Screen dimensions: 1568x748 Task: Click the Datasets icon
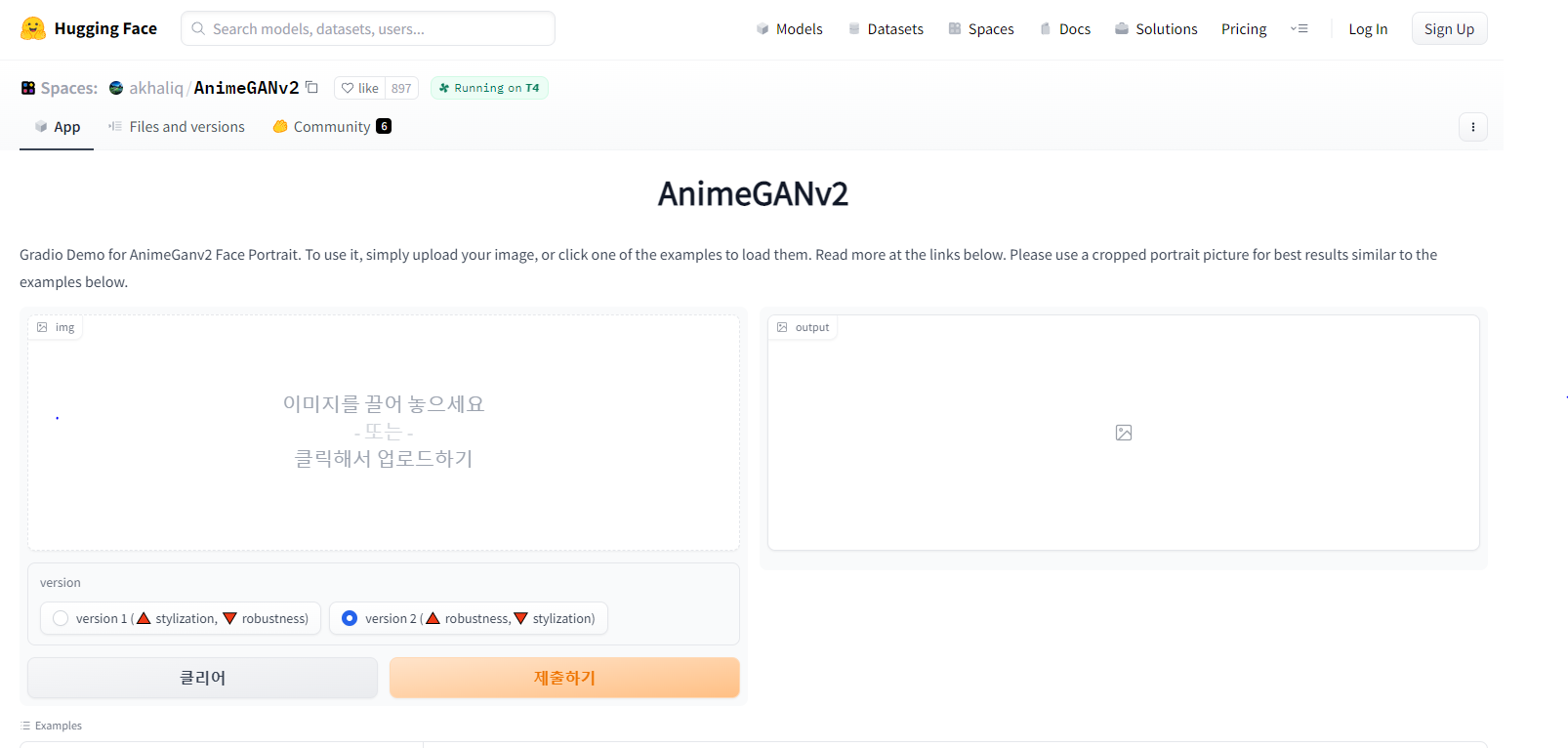click(854, 29)
